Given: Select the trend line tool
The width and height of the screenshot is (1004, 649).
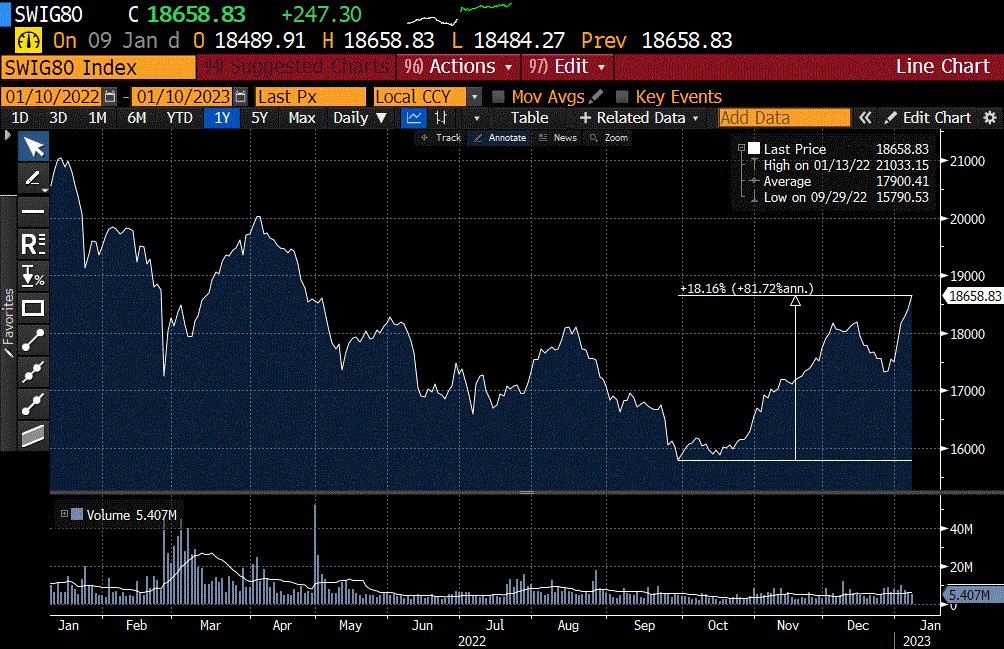Looking at the screenshot, I should pyautogui.click(x=33, y=341).
